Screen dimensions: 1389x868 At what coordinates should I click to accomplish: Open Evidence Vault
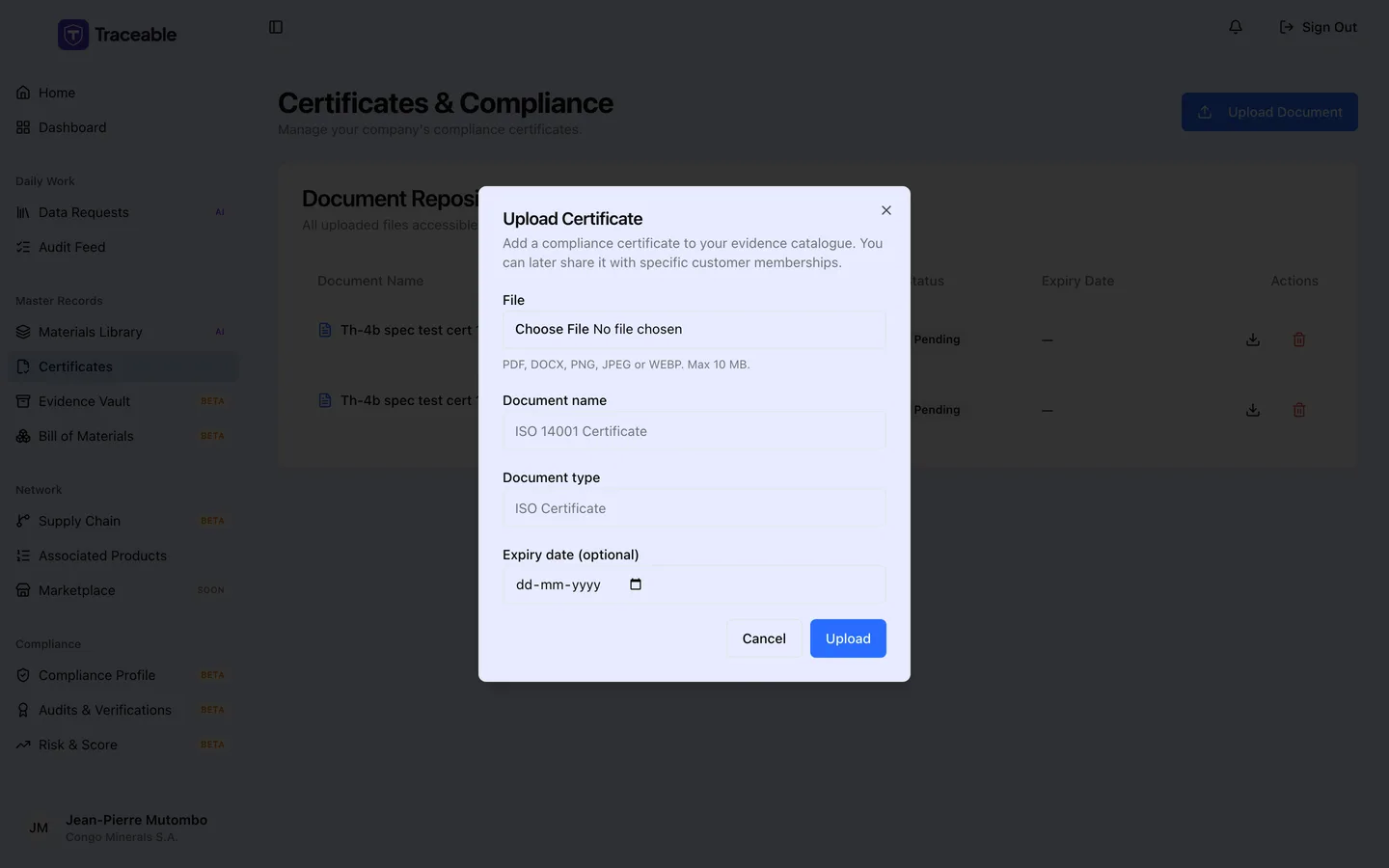tap(123, 401)
